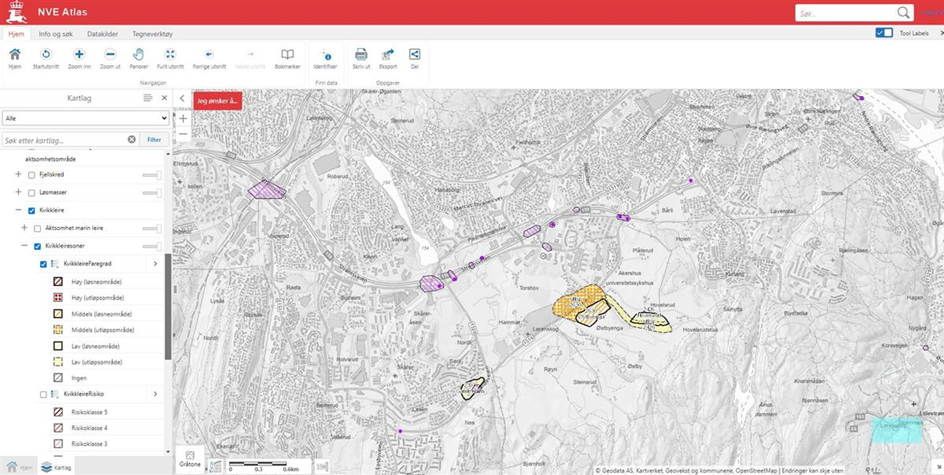The width and height of the screenshot is (944, 475).
Task: Collapse the Kvikkleiresoner tree group
Action: point(24,246)
